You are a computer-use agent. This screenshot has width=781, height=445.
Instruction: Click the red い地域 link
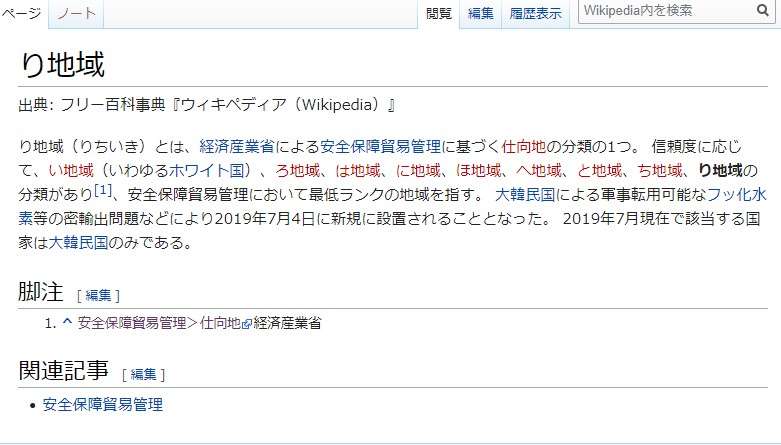(x=71, y=170)
